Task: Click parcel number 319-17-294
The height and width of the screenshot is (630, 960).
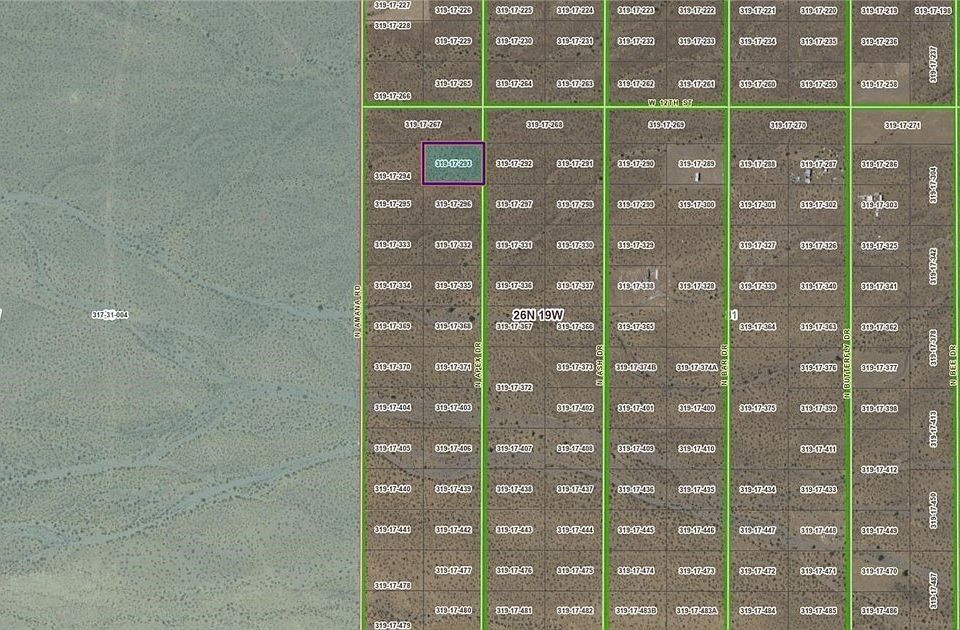Action: click(x=392, y=176)
